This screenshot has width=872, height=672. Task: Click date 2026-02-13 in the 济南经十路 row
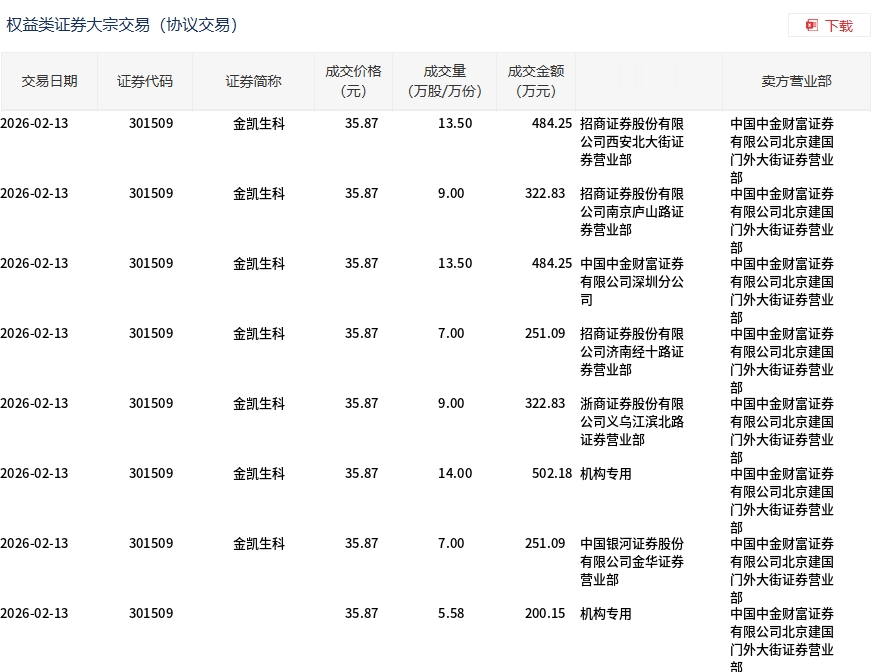coord(34,333)
